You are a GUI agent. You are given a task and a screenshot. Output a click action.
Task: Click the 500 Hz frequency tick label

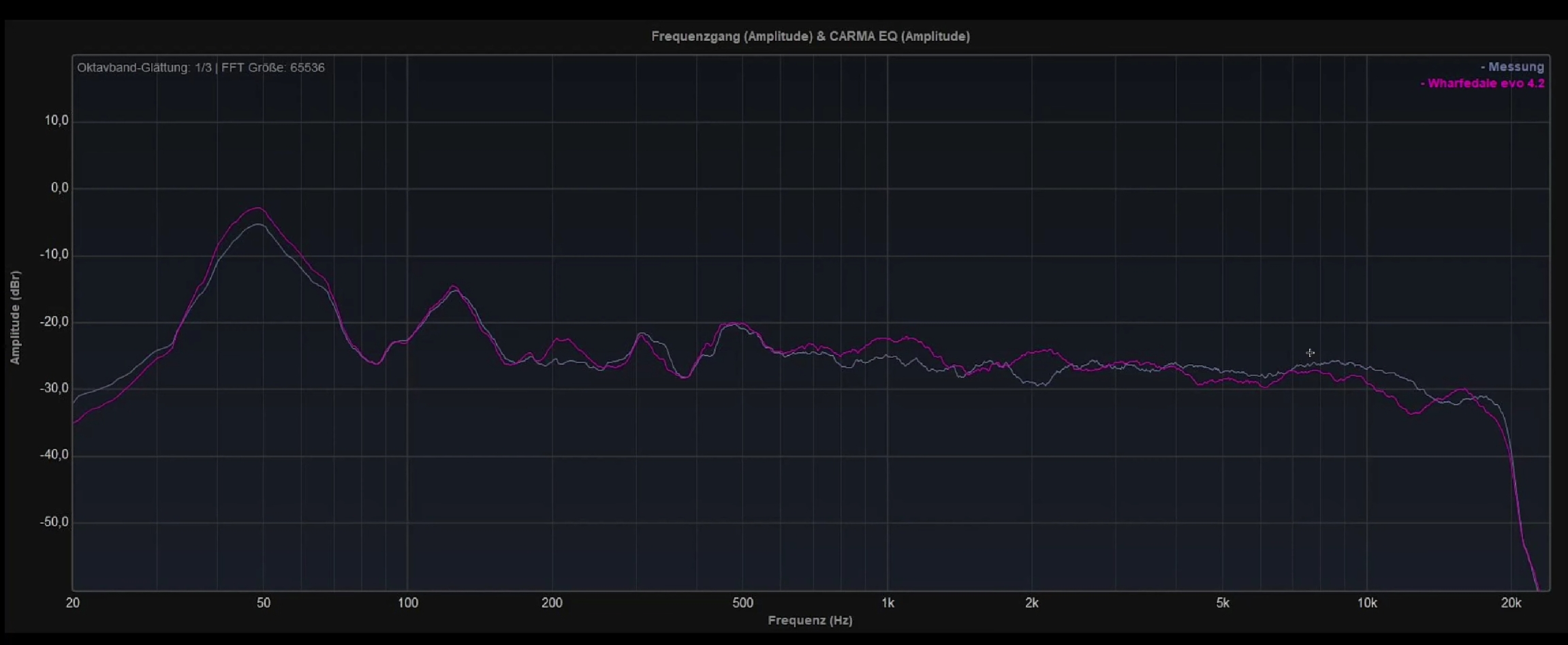coord(743,603)
